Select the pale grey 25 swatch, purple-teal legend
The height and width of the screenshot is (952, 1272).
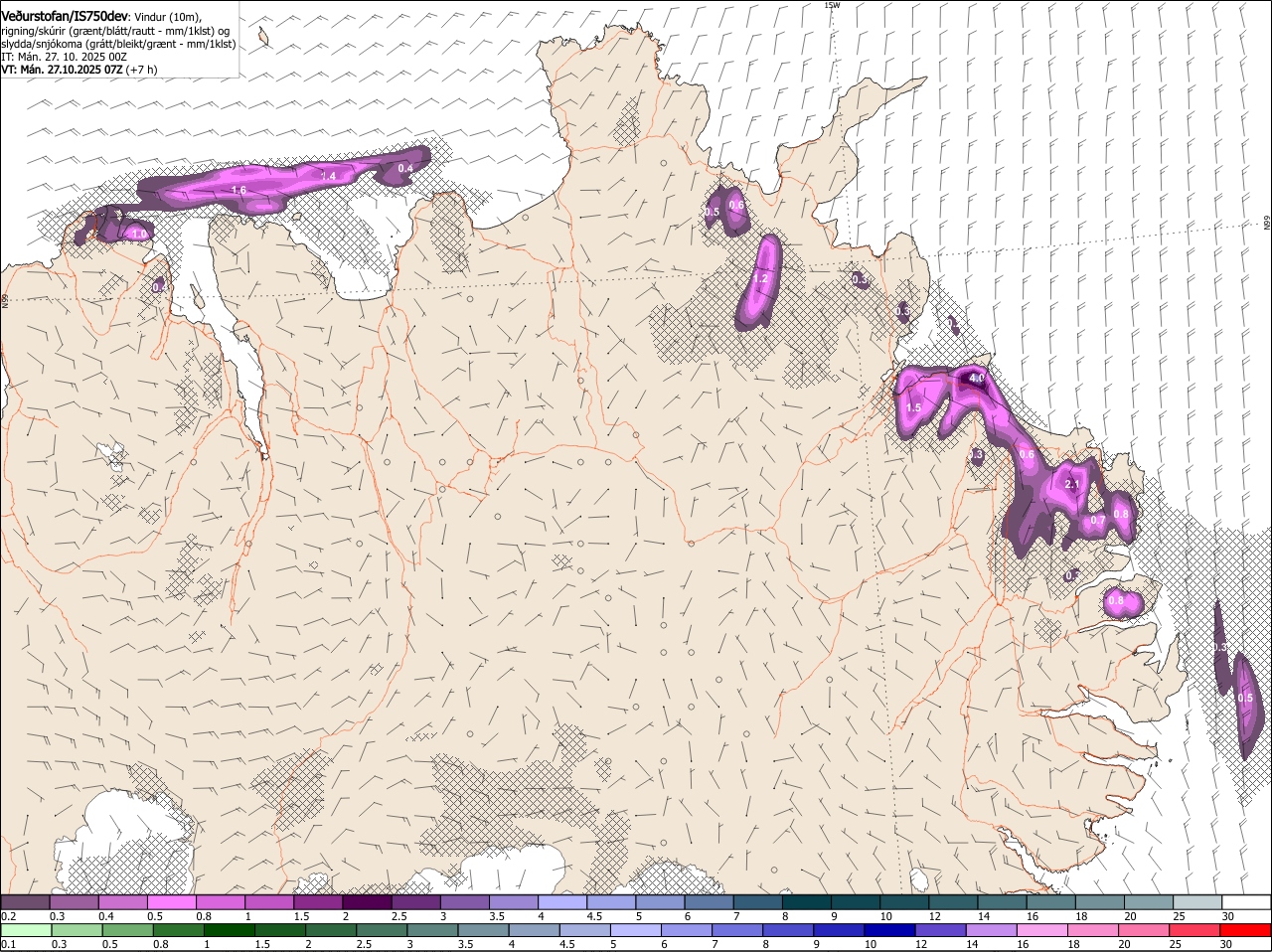(x=1197, y=902)
